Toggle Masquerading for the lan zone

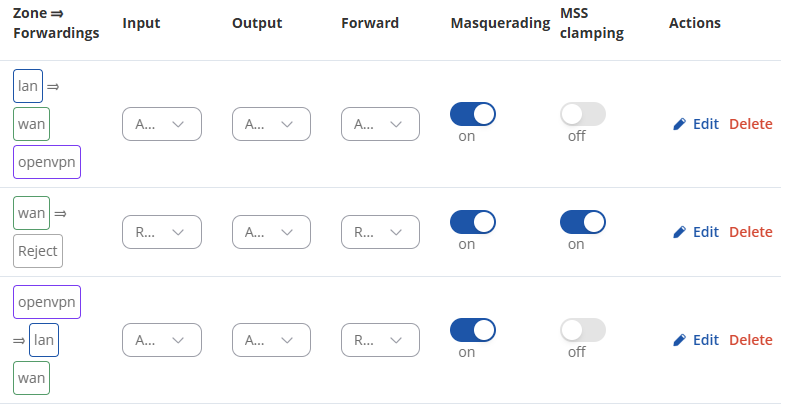click(473, 114)
